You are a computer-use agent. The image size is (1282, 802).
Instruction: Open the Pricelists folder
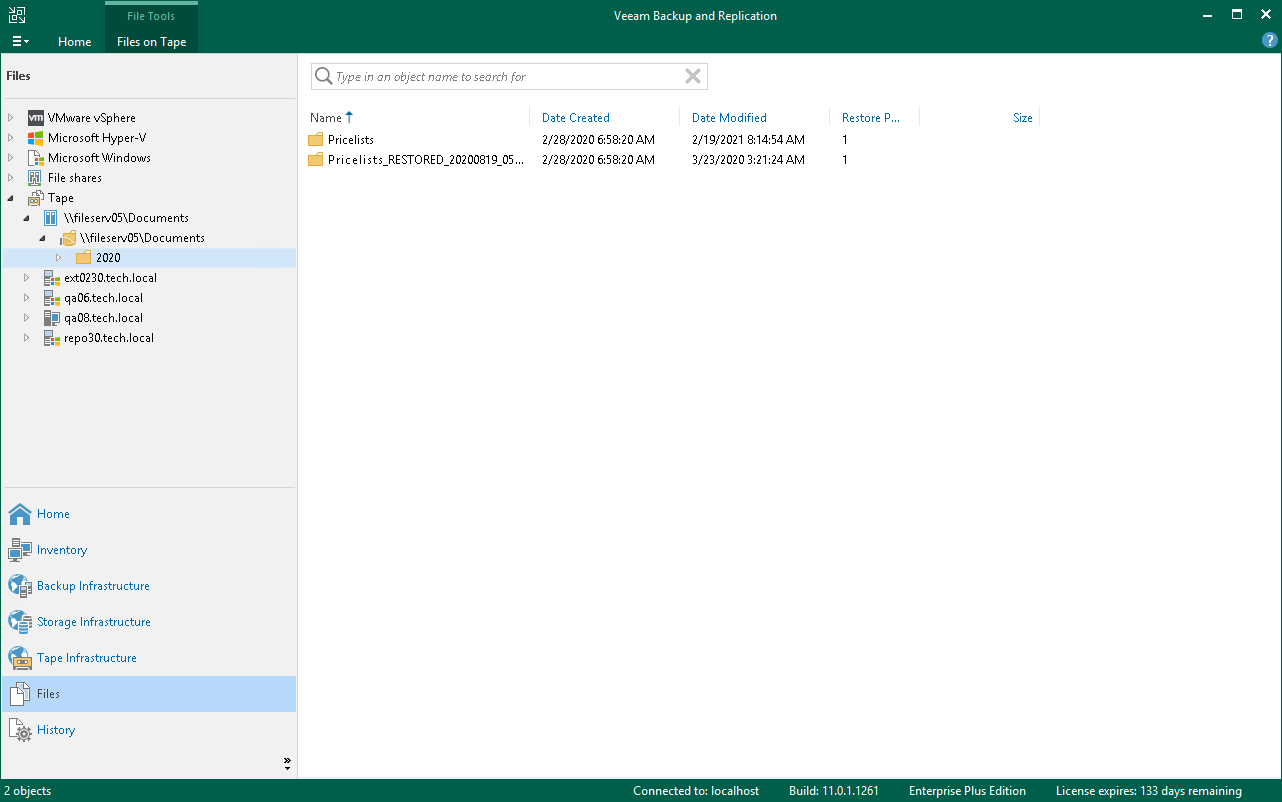(x=350, y=139)
